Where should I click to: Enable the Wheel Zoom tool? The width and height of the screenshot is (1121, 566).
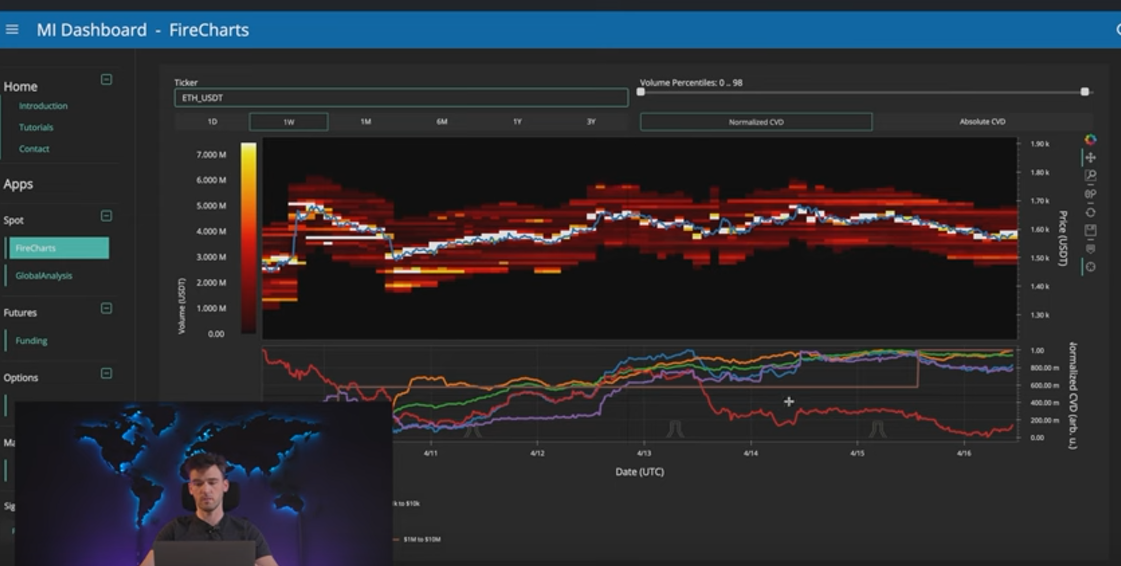(1090, 194)
